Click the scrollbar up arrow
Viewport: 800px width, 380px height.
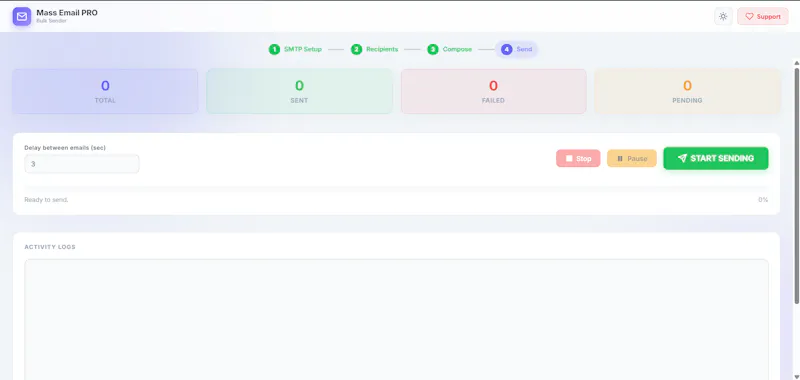point(796,63)
